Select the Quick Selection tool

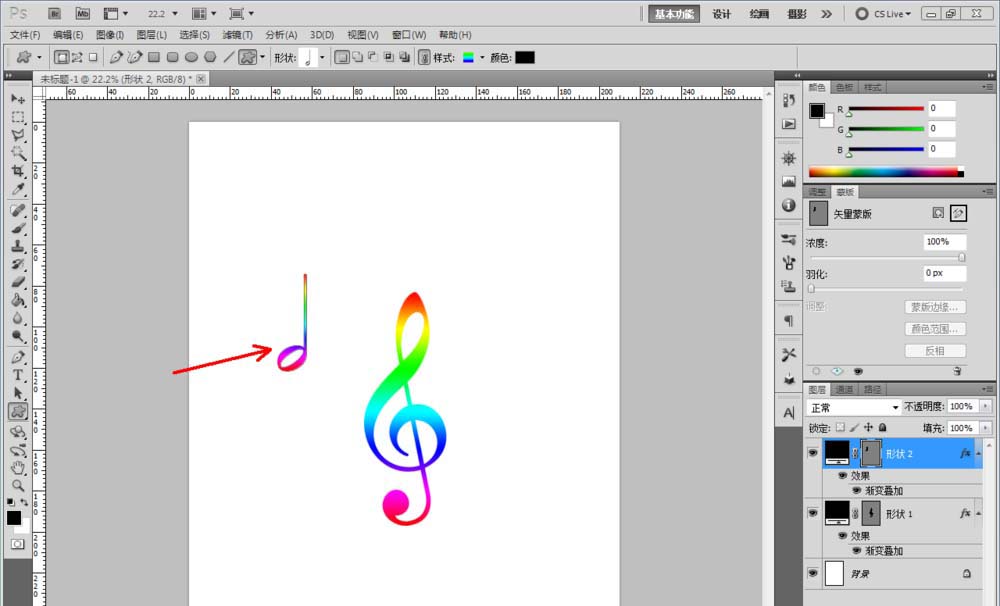[x=18, y=153]
